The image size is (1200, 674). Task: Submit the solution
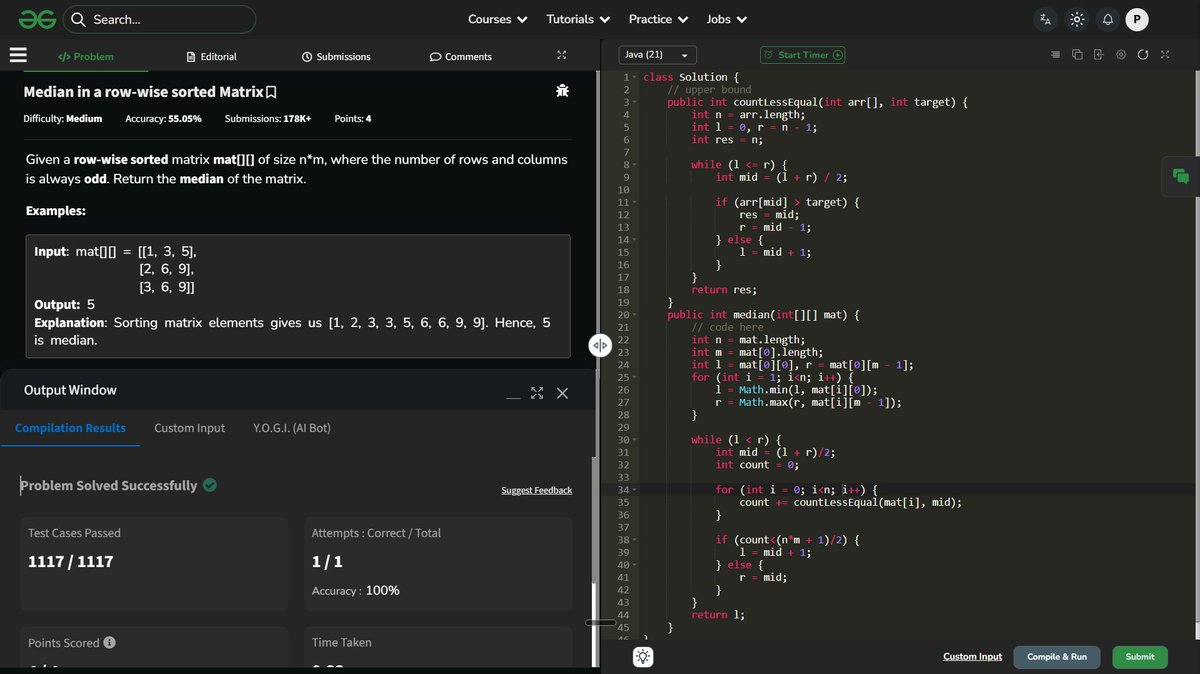click(x=1140, y=657)
